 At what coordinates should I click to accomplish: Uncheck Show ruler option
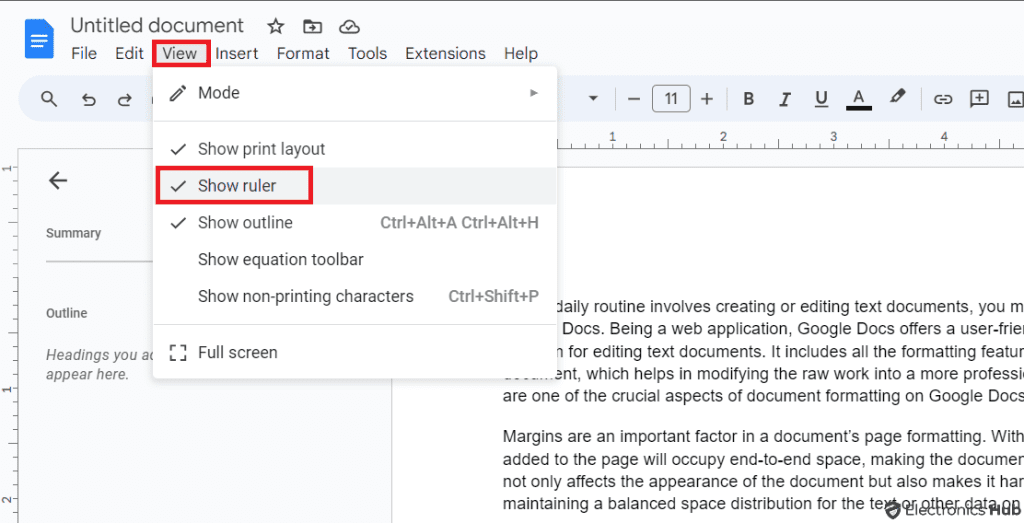(x=237, y=186)
